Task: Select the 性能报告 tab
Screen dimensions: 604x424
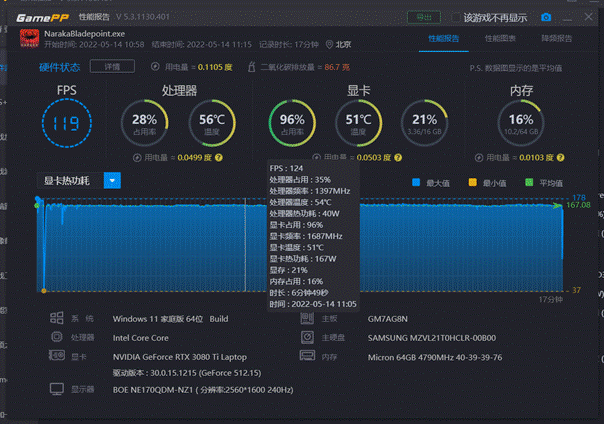Action: pos(444,38)
